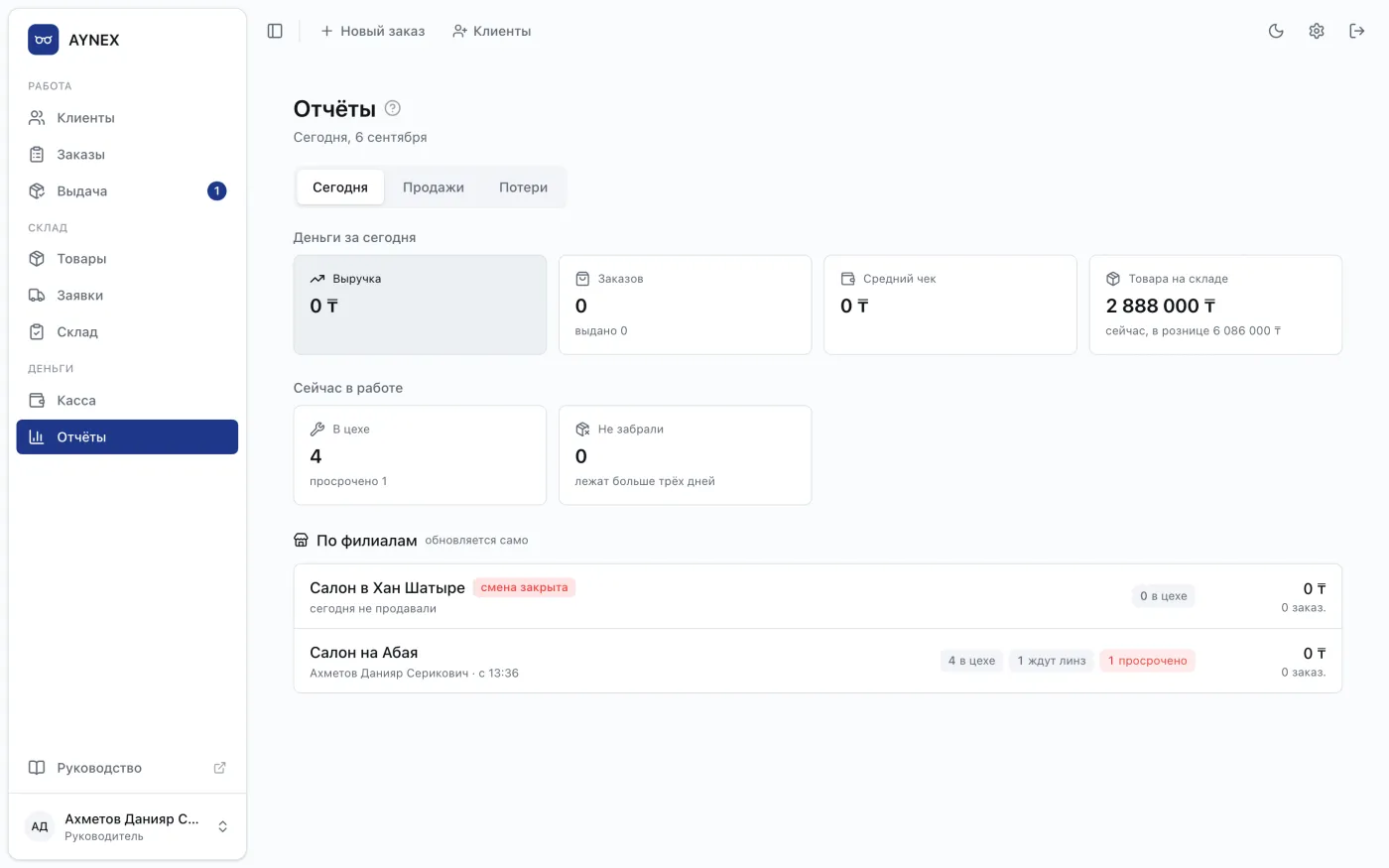This screenshot has width=1389, height=868.
Task: Click the Выдача badge showing 1
Action: click(x=216, y=191)
